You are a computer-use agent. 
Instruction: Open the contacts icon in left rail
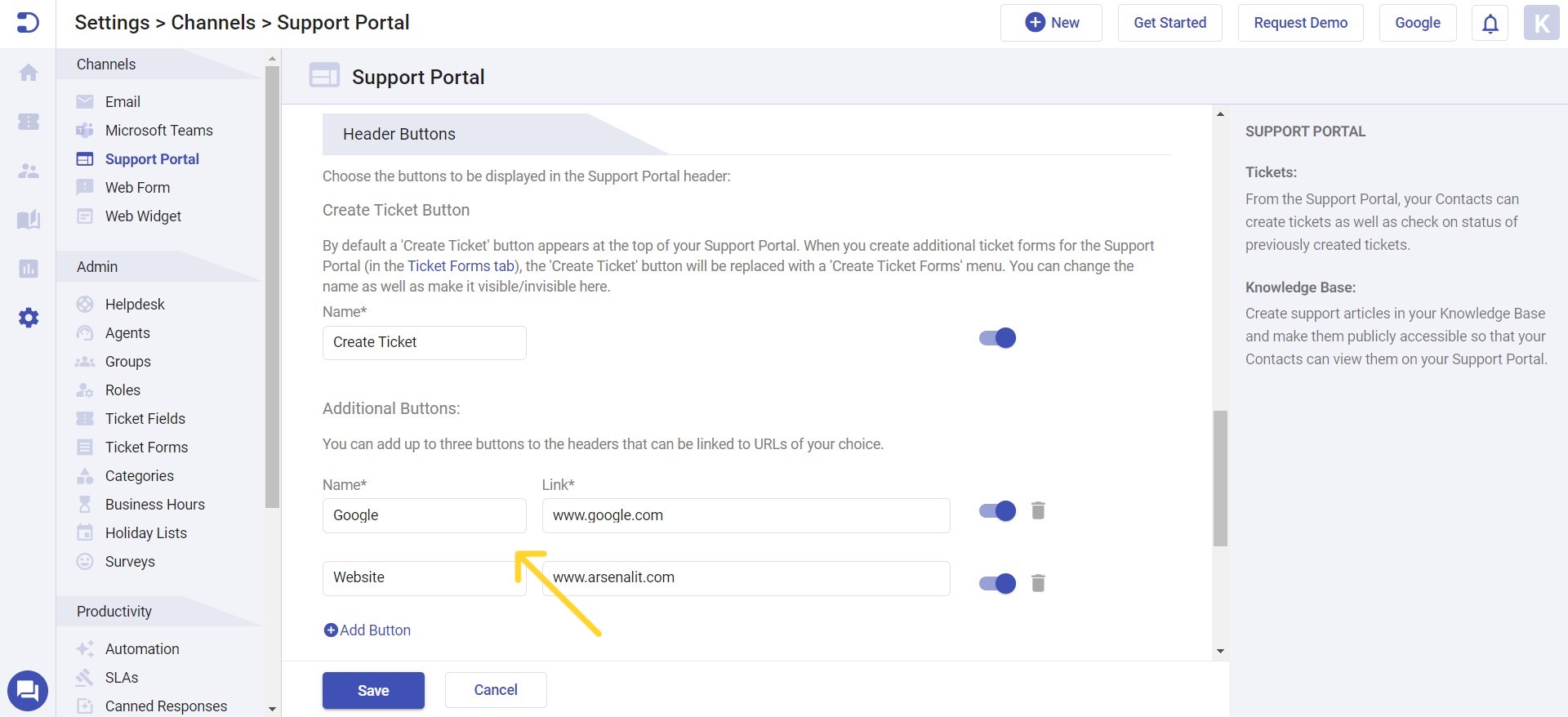[29, 171]
